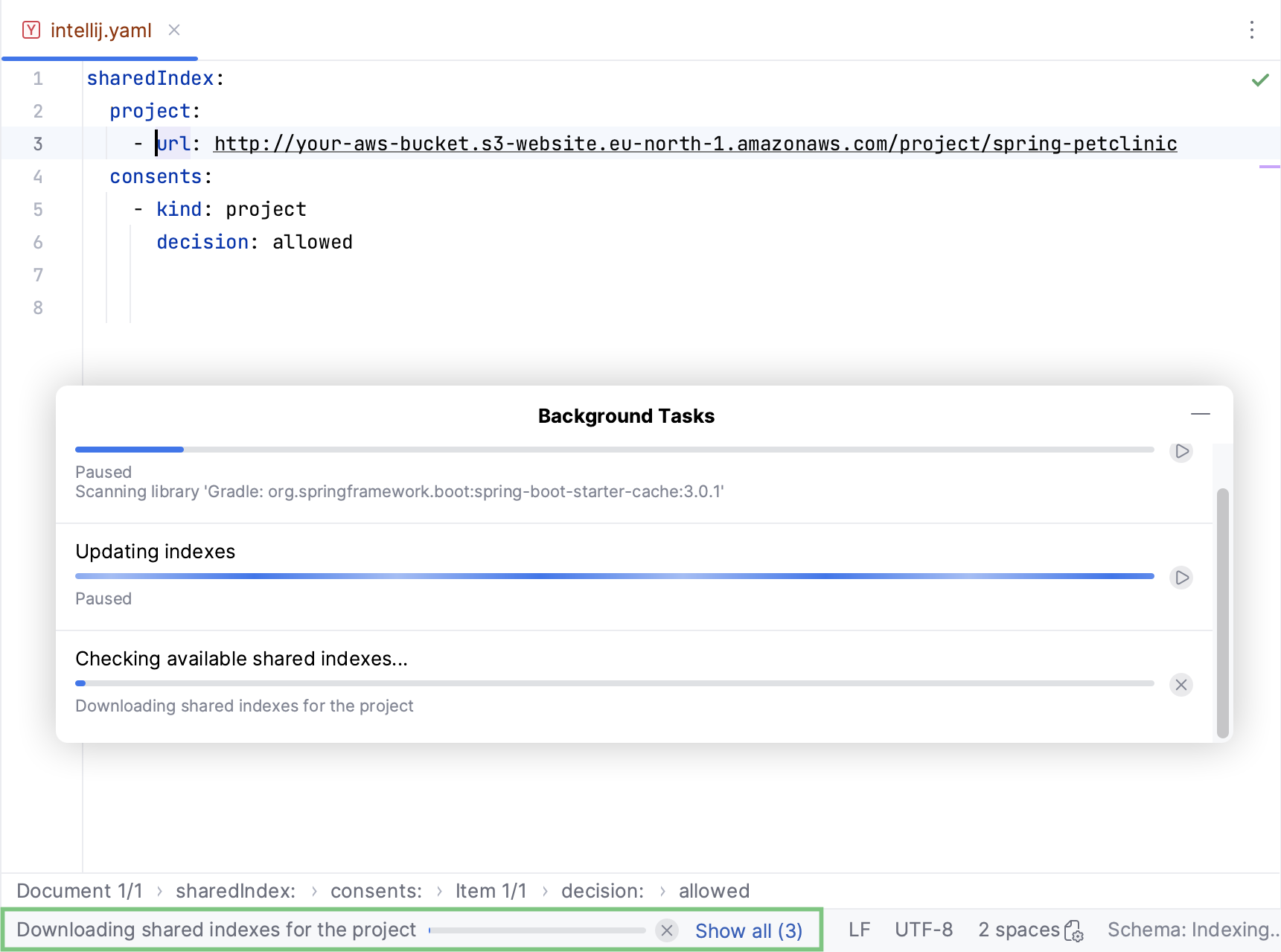
Task: Click the consents key on line 4
Action: 156,176
